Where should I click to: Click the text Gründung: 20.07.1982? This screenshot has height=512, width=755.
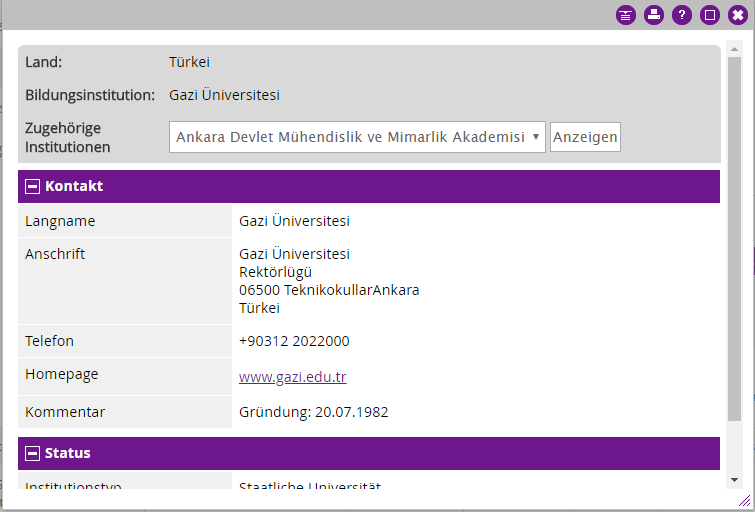(313, 412)
